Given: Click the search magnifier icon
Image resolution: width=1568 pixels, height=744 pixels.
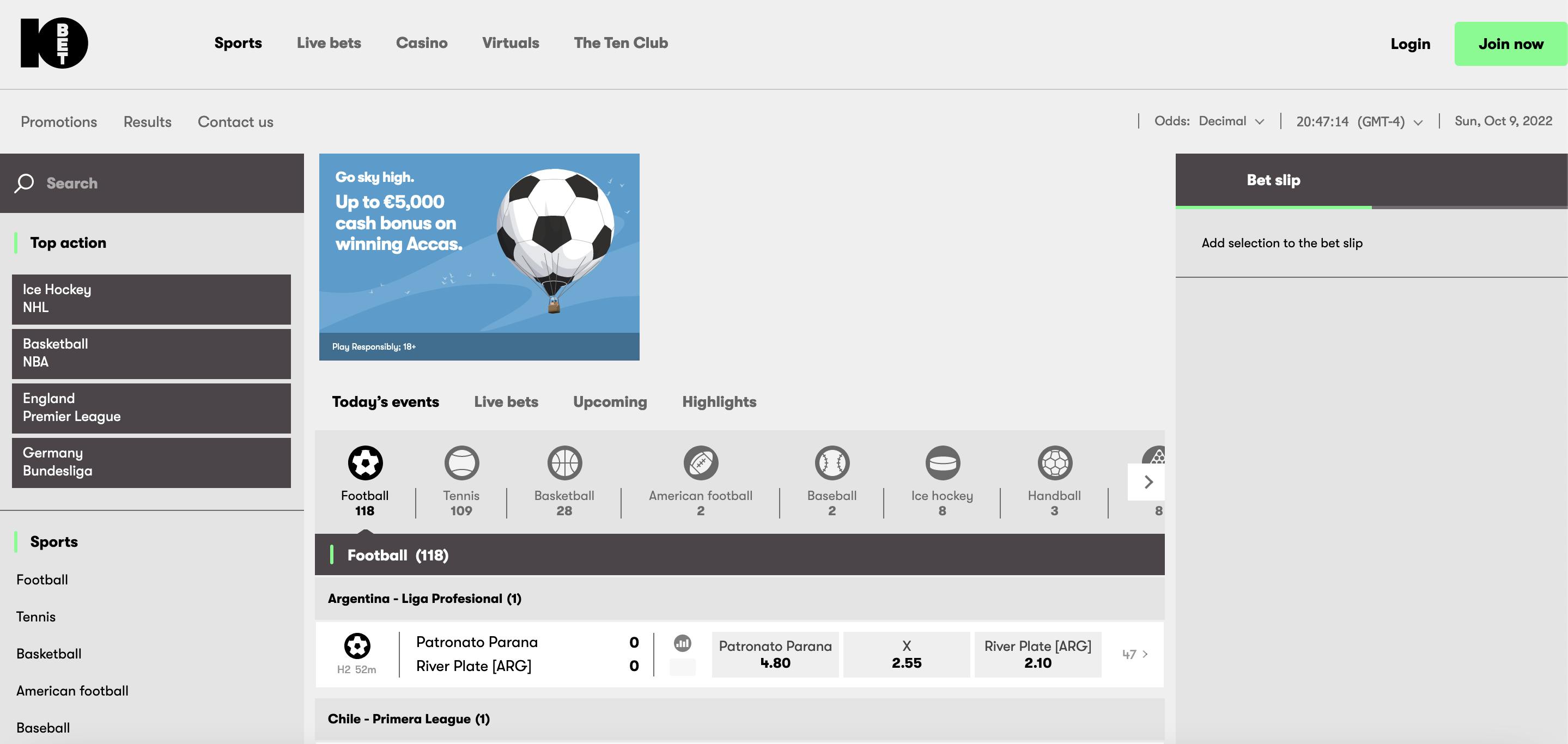Looking at the screenshot, I should click(25, 183).
